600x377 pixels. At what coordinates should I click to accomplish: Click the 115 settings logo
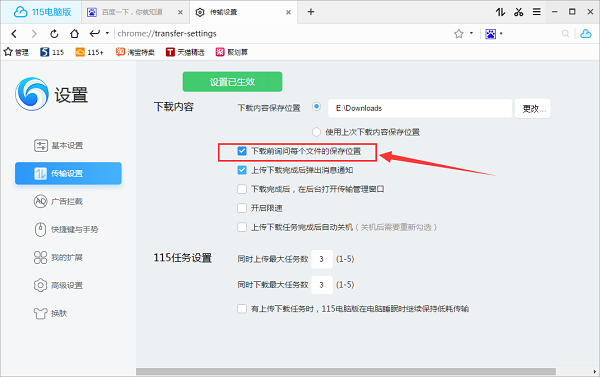point(32,94)
